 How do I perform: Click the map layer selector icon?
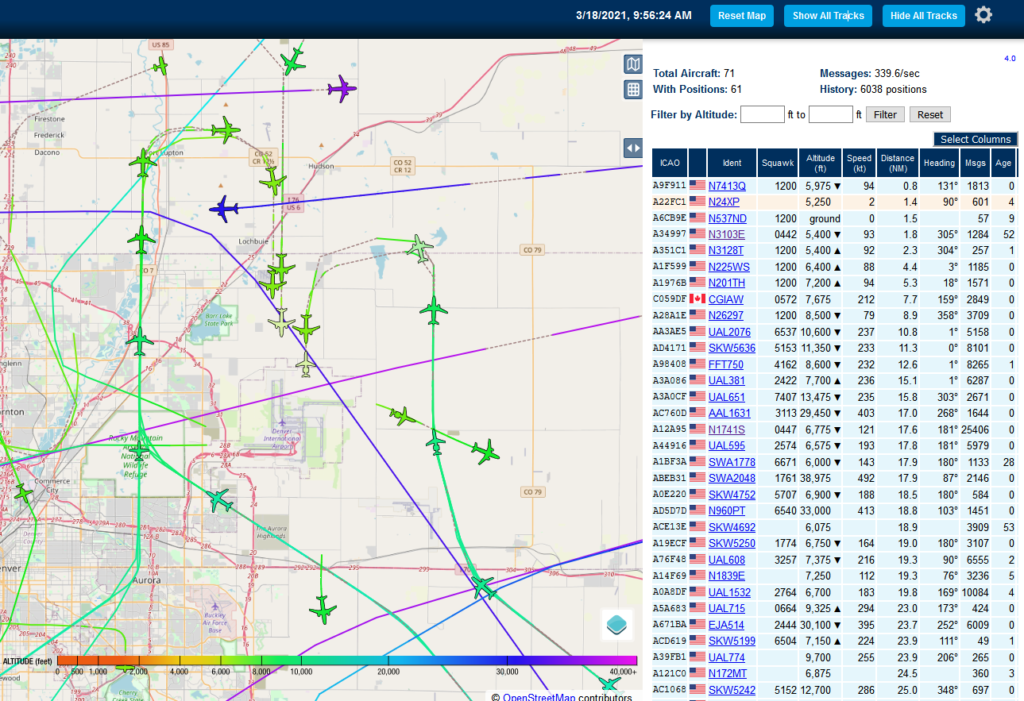633,64
